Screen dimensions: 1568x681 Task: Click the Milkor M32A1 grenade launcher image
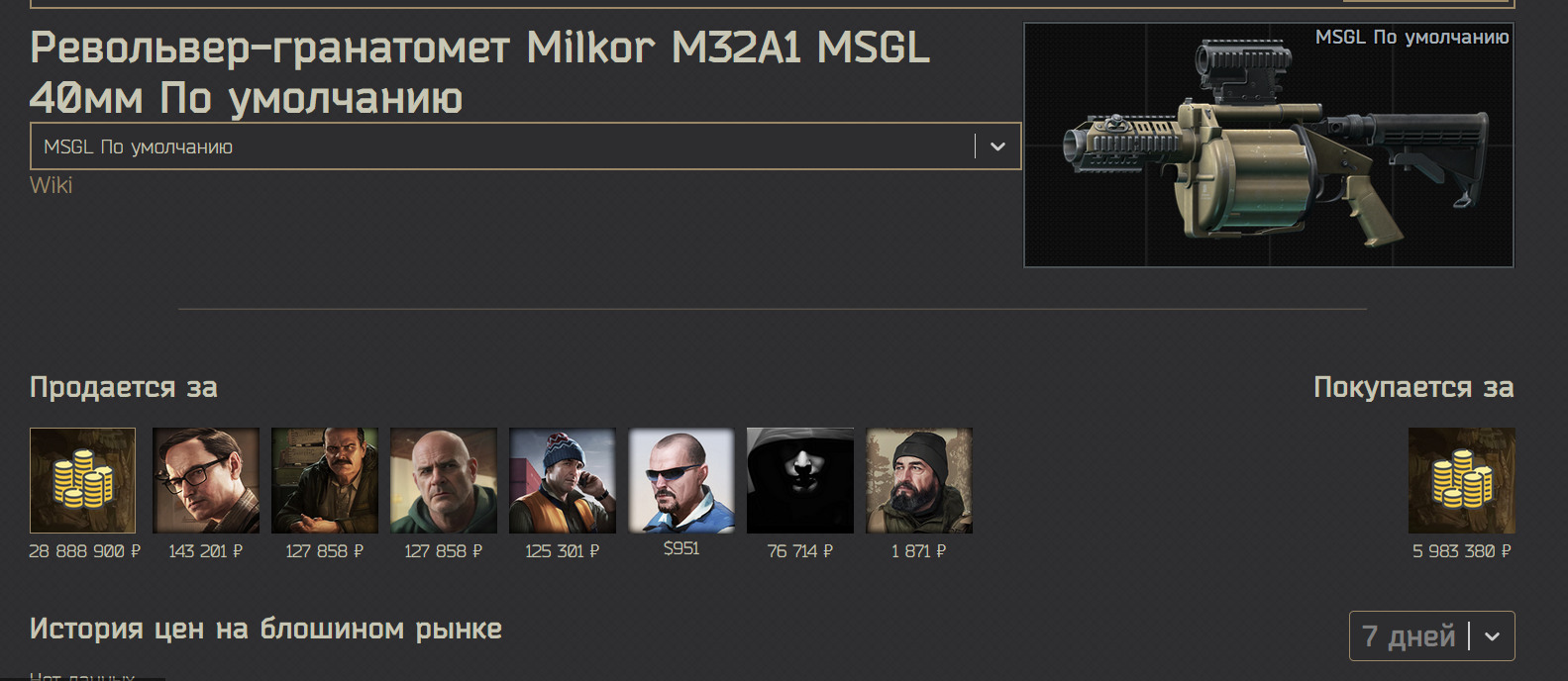pos(1269,145)
